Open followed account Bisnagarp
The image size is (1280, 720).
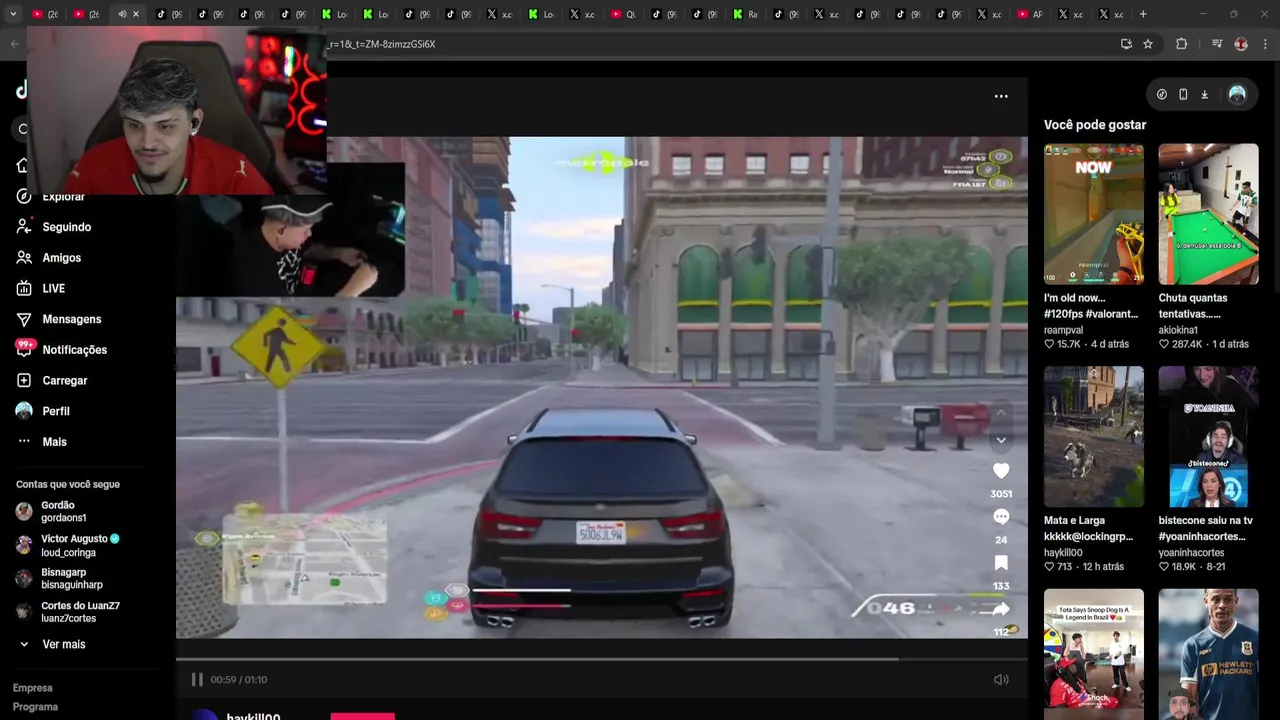[58, 578]
